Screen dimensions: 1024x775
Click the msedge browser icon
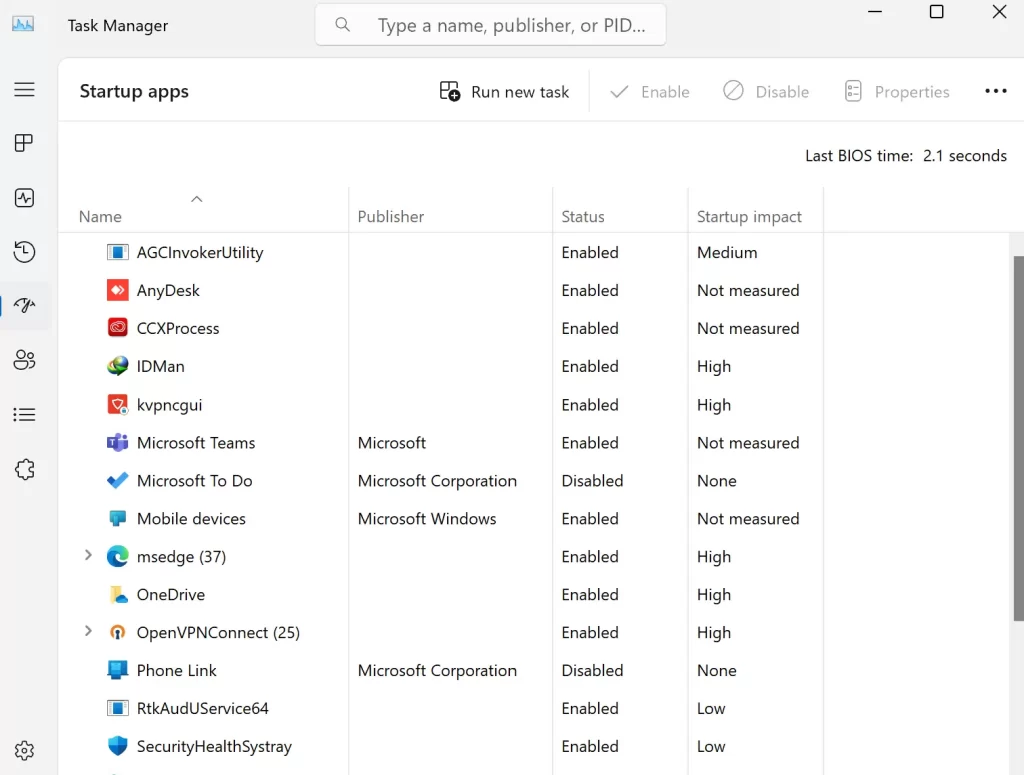click(118, 556)
